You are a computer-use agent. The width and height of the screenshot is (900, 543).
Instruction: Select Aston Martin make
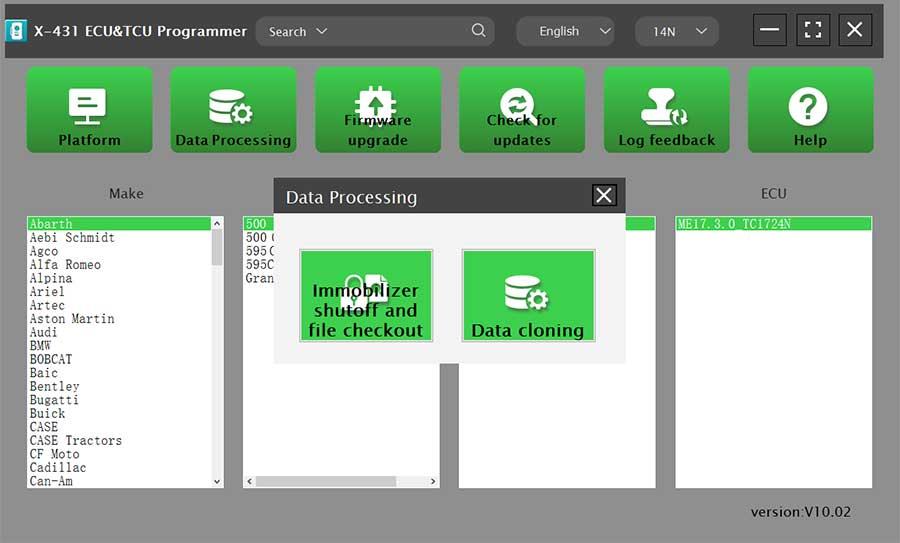point(119,318)
